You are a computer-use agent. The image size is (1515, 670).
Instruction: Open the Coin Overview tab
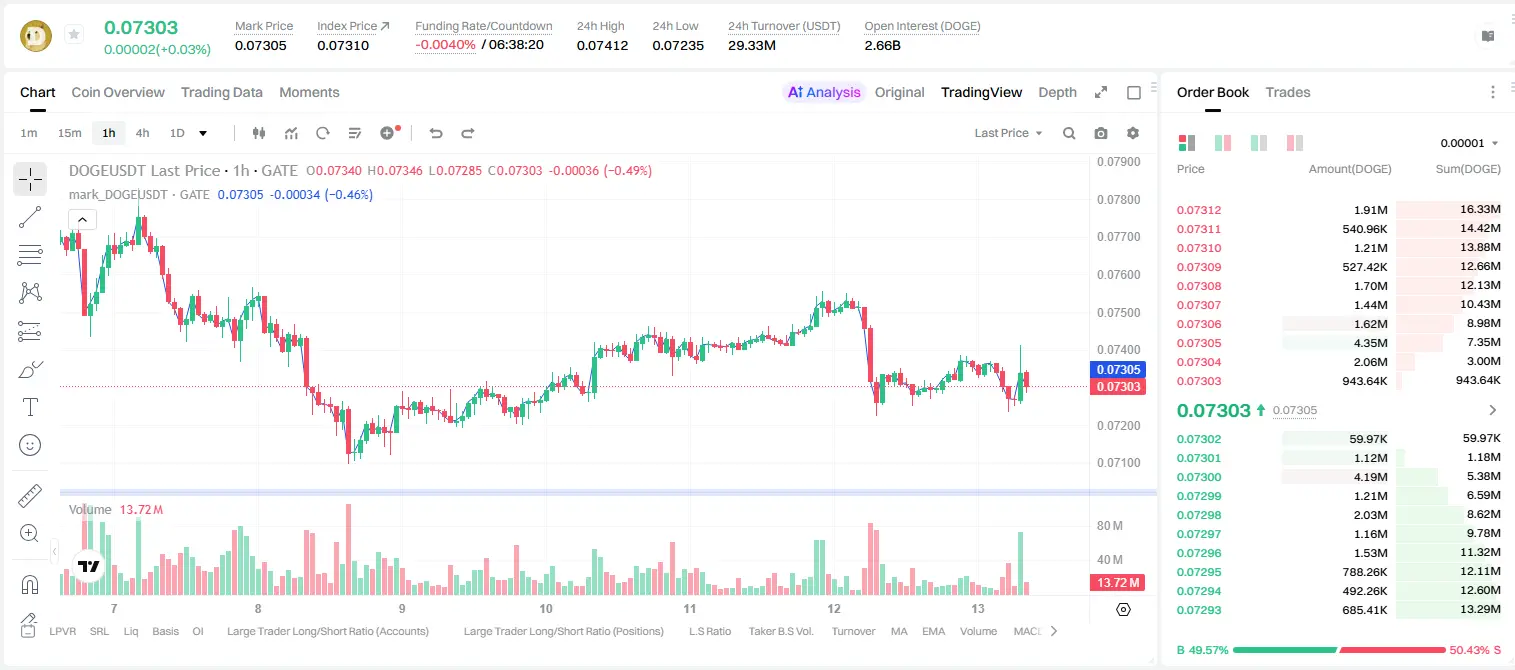118,92
